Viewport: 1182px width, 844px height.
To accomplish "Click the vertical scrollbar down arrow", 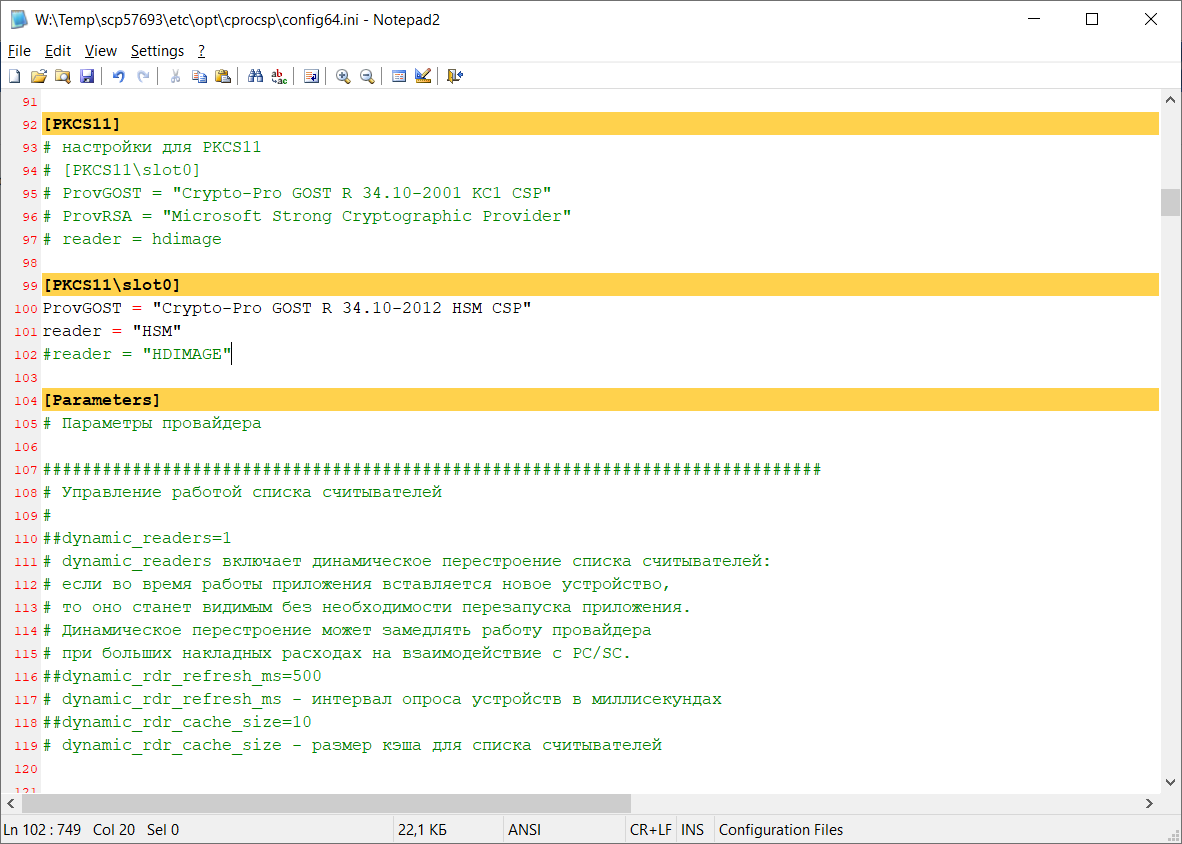I will [1169, 782].
